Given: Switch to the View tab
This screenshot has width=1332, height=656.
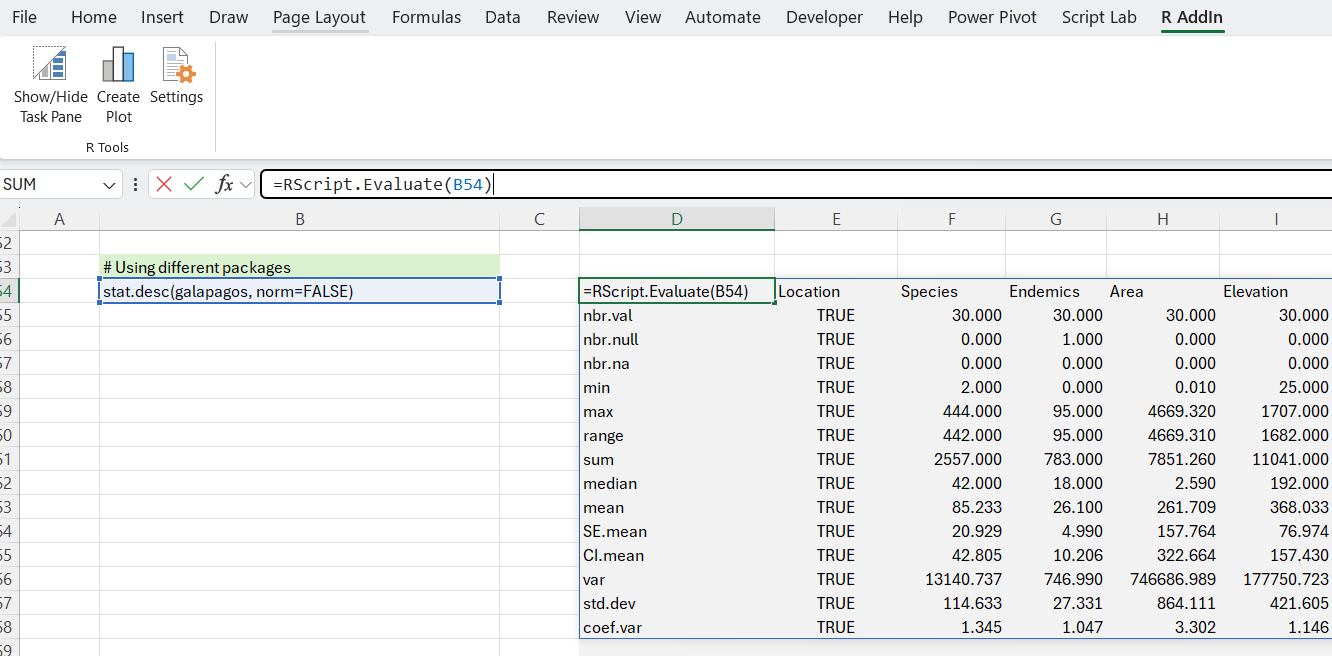Looking at the screenshot, I should [643, 17].
